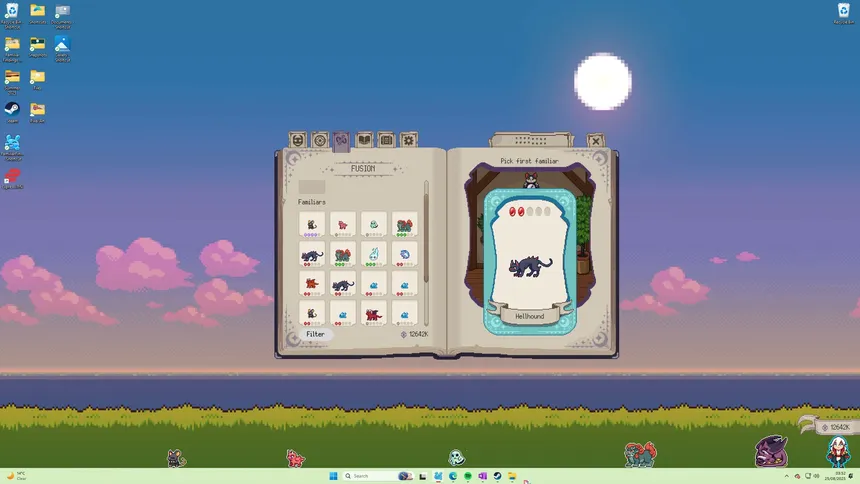
Task: Open the gear settings tab of the book
Action: point(409,140)
